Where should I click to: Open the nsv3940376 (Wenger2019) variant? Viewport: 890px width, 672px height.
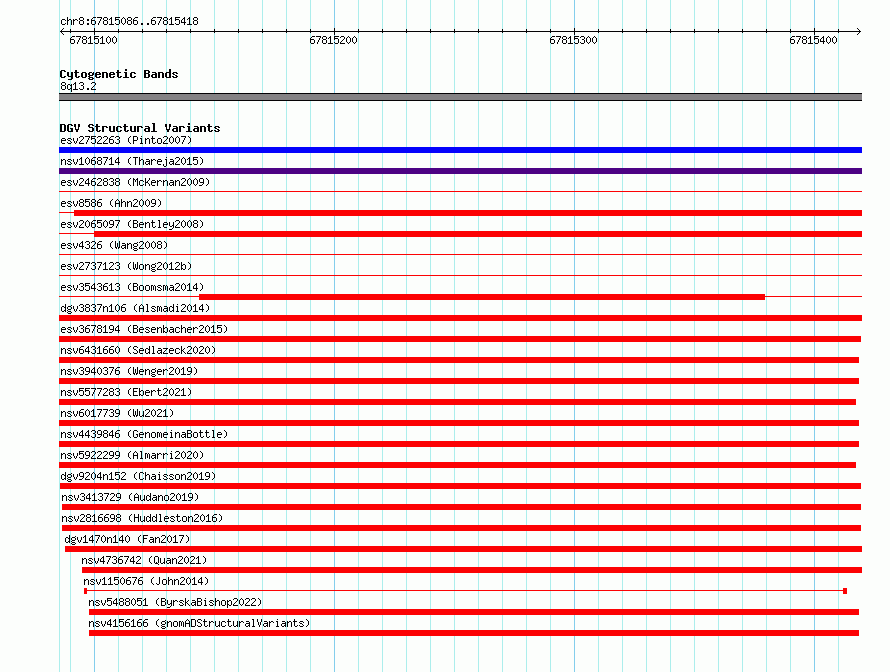[x=129, y=371]
